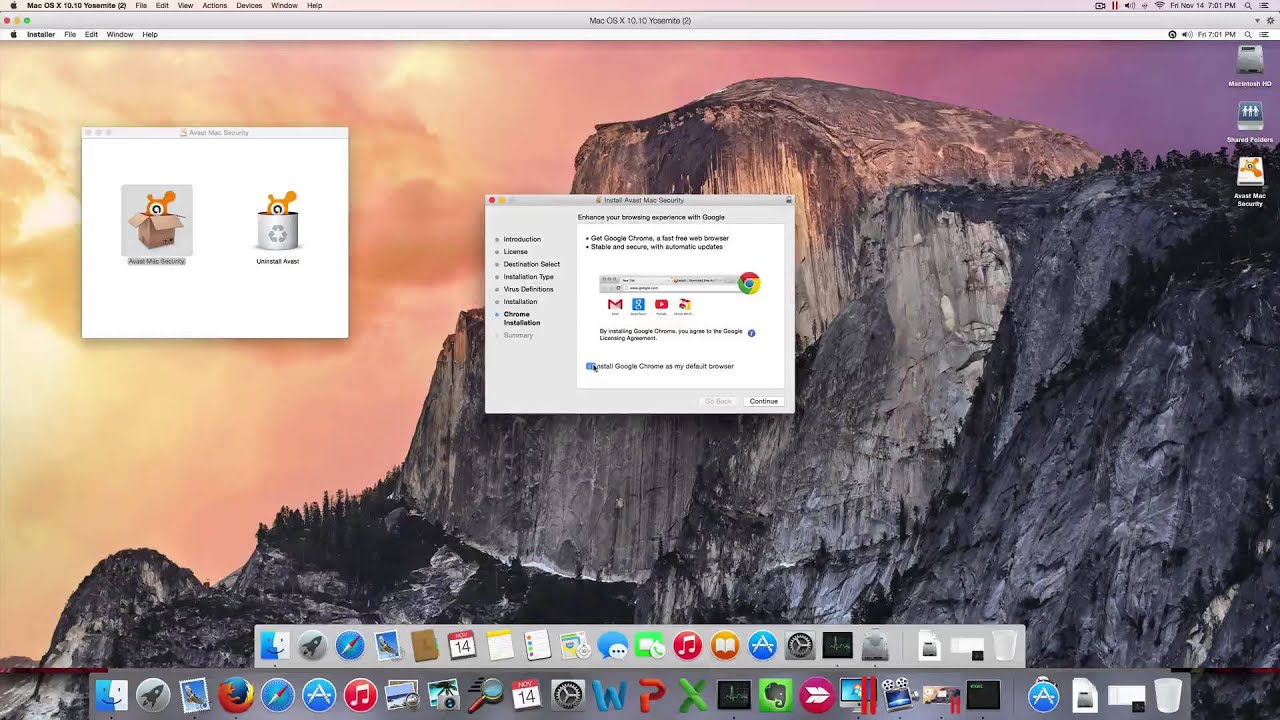Screen dimensions: 1280x720
Task: Open Skitch from the host dock
Action: 817,695
